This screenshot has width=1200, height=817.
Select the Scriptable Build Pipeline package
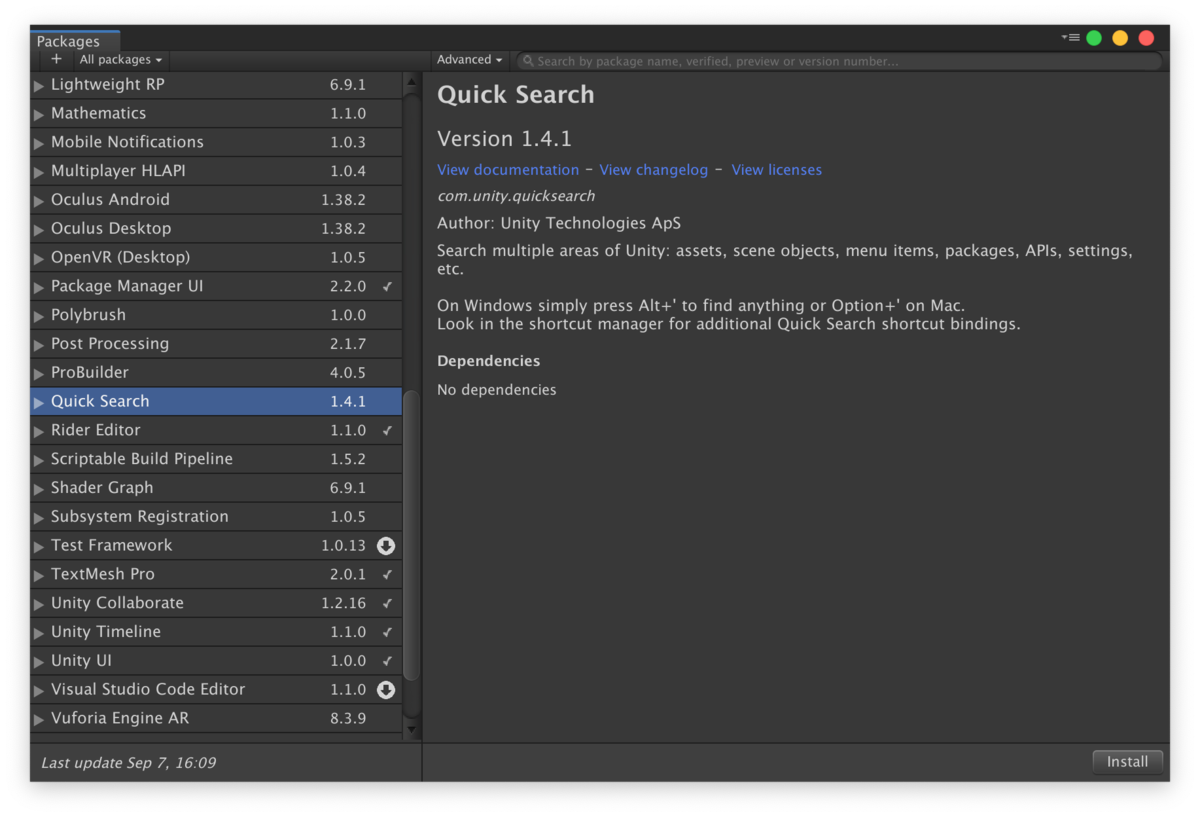(216, 460)
